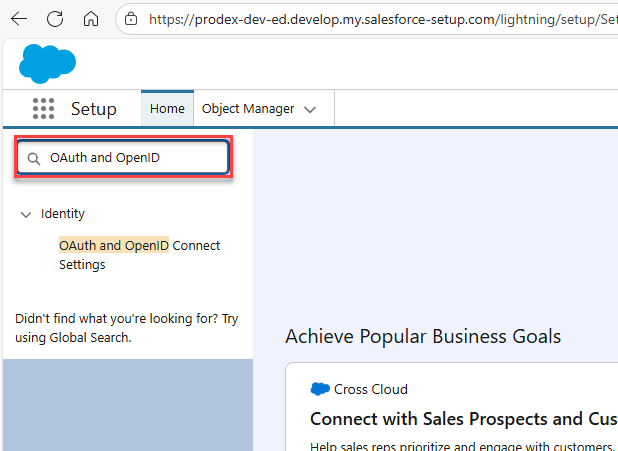Switch to the Home tab
The width and height of the screenshot is (618, 451).
(167, 108)
